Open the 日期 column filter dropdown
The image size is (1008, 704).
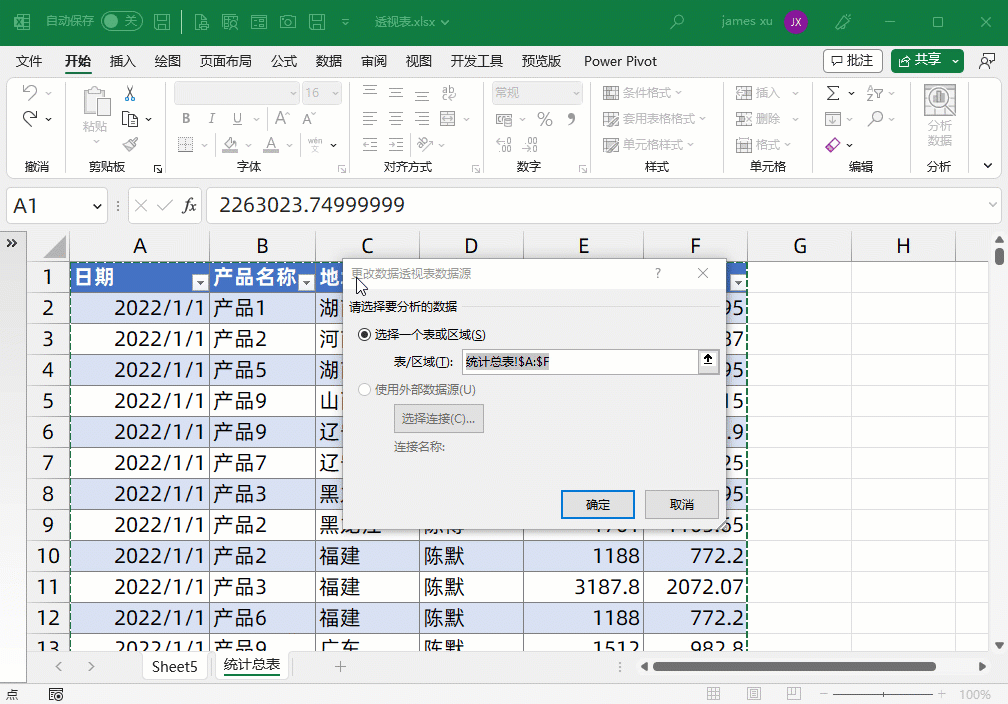[x=200, y=282]
